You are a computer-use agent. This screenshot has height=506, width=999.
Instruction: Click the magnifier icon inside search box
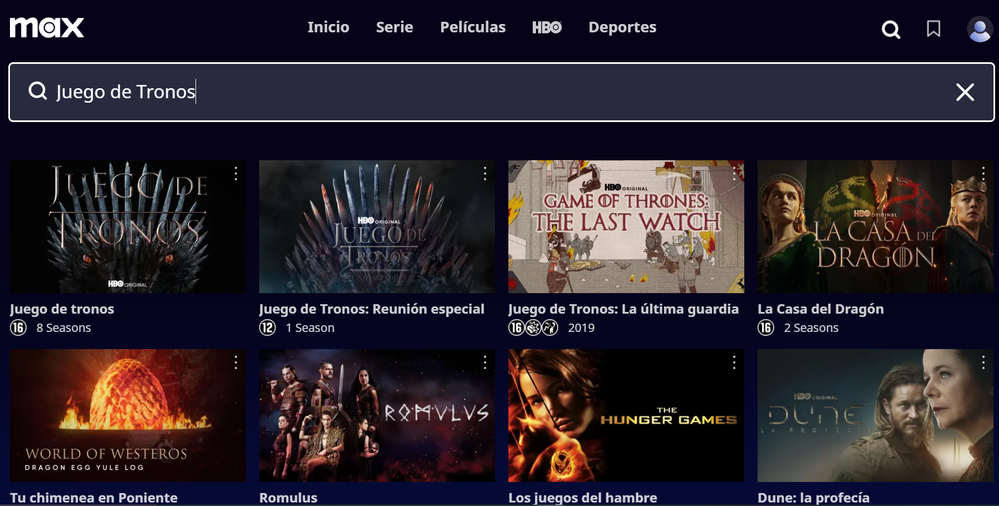pyautogui.click(x=38, y=91)
